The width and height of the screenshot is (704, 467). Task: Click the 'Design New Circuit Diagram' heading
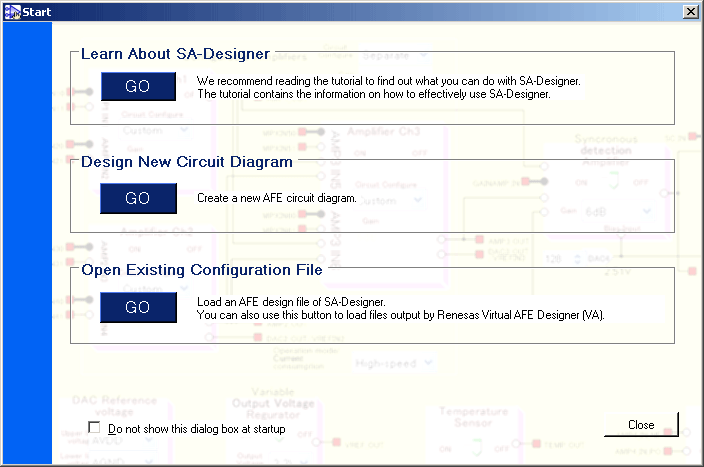(x=187, y=162)
